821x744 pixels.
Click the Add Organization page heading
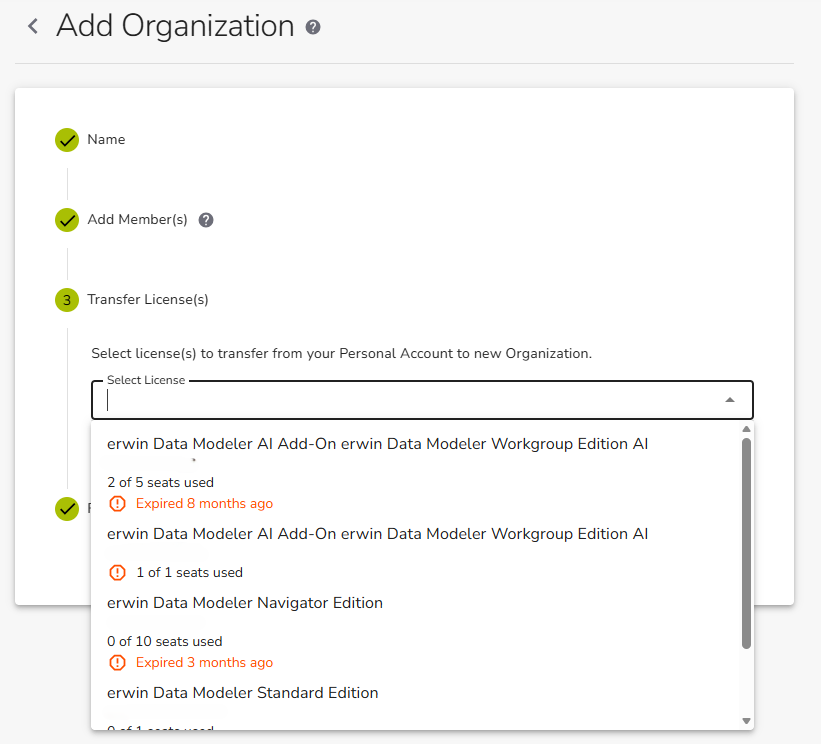pyautogui.click(x=175, y=26)
